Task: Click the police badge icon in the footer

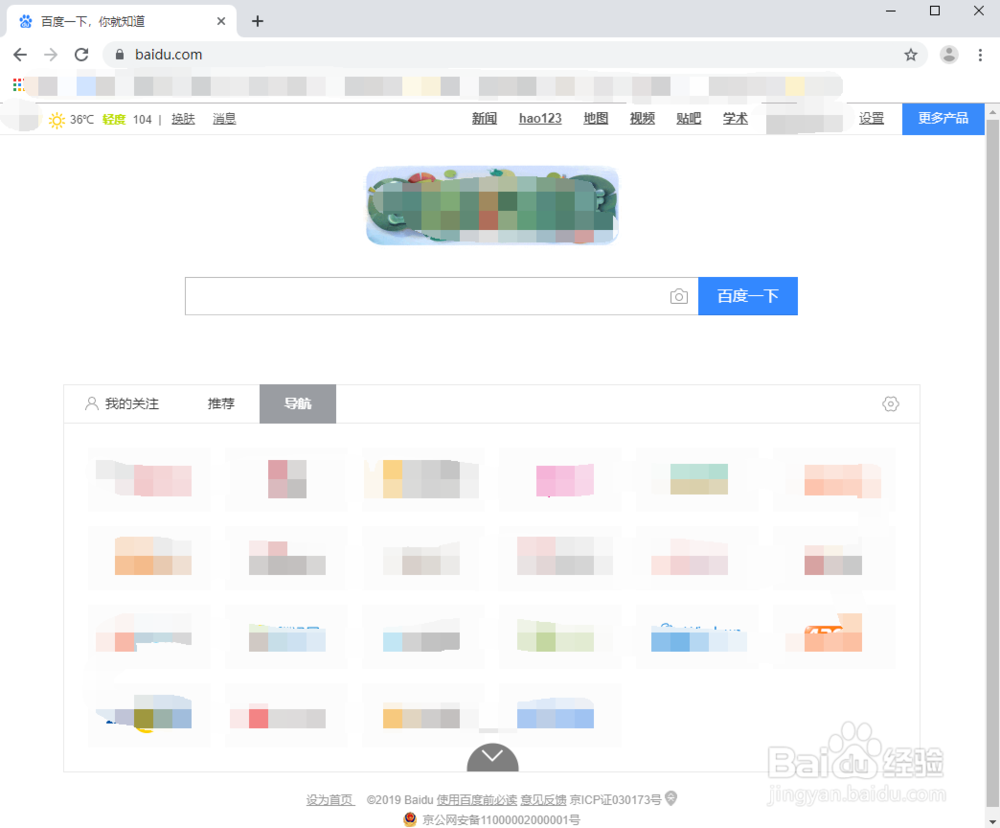Action: [x=410, y=819]
